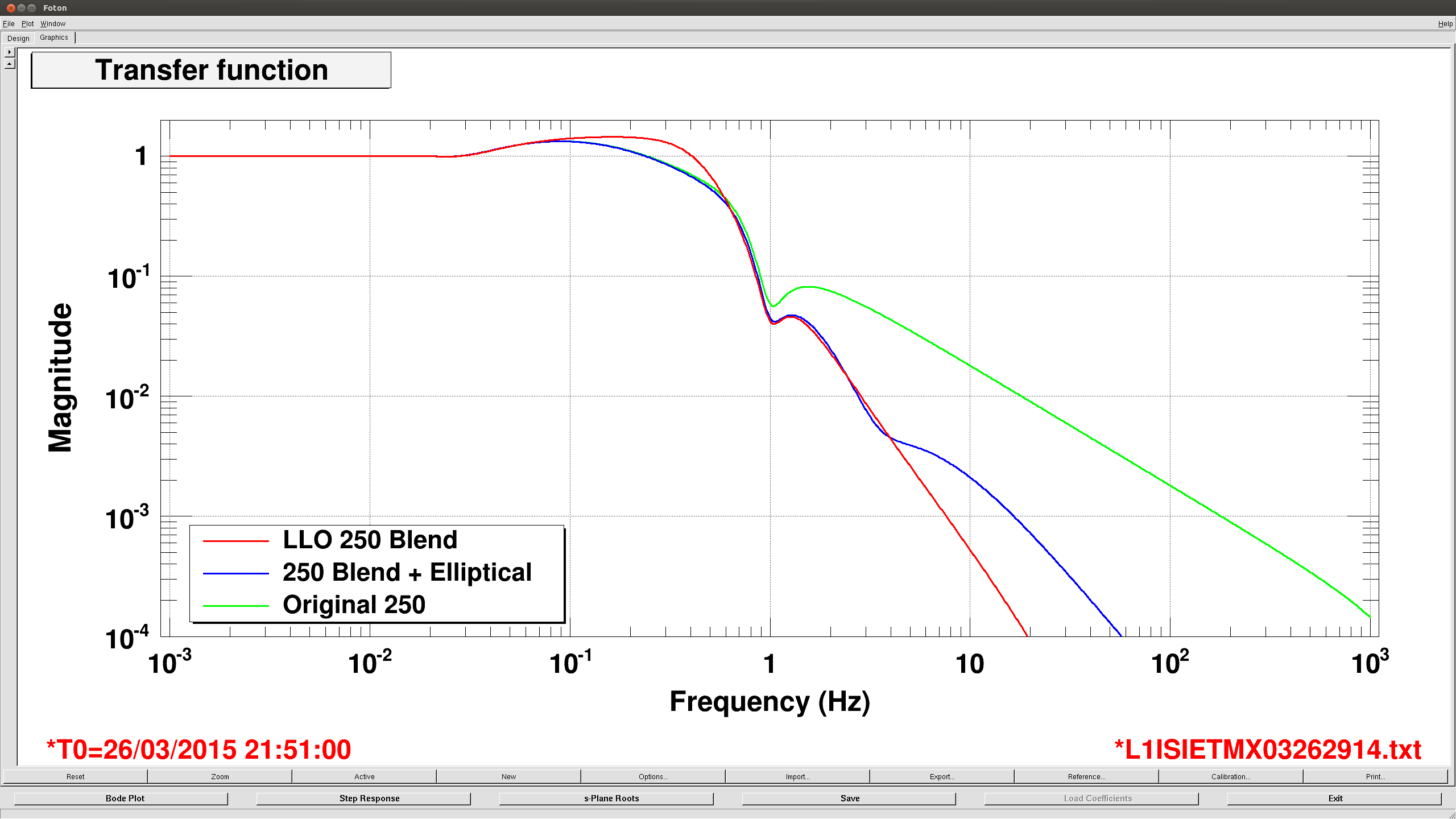Click the Import... button

(x=798, y=776)
